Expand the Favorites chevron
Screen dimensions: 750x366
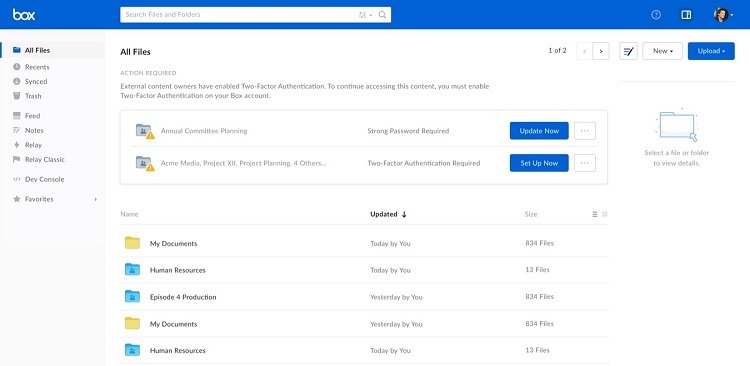point(95,199)
